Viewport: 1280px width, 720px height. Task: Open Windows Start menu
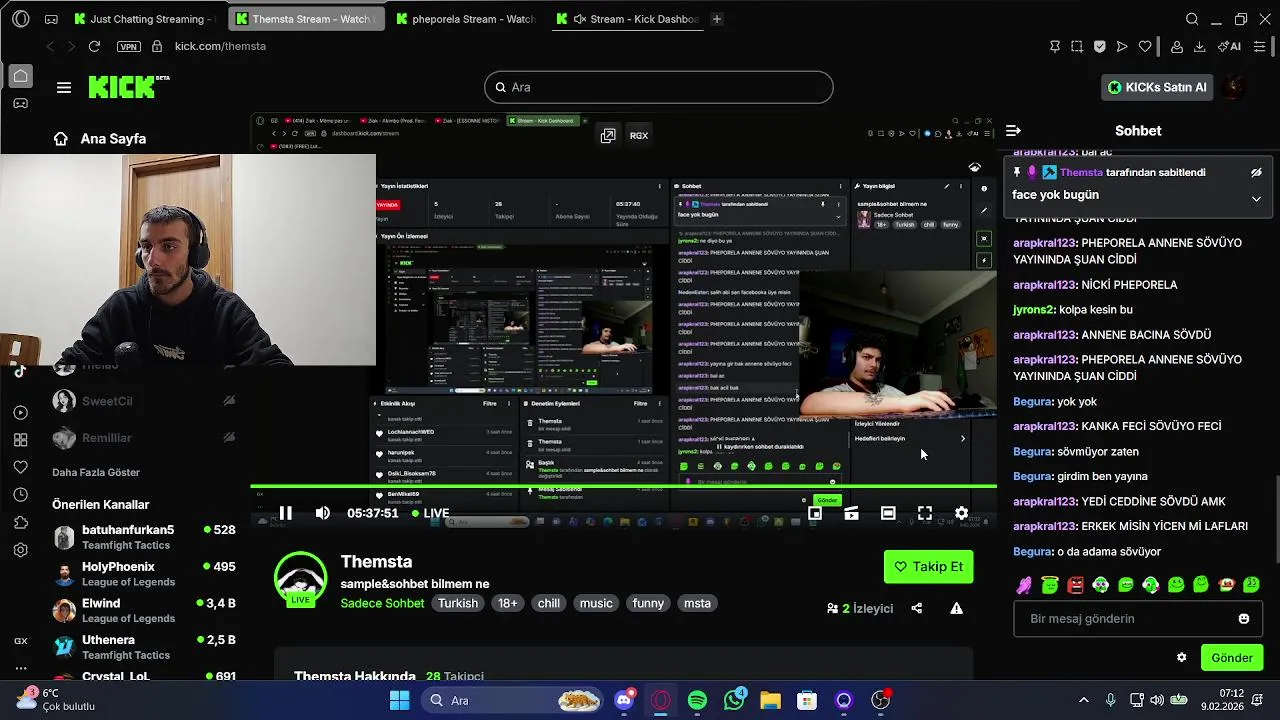399,700
